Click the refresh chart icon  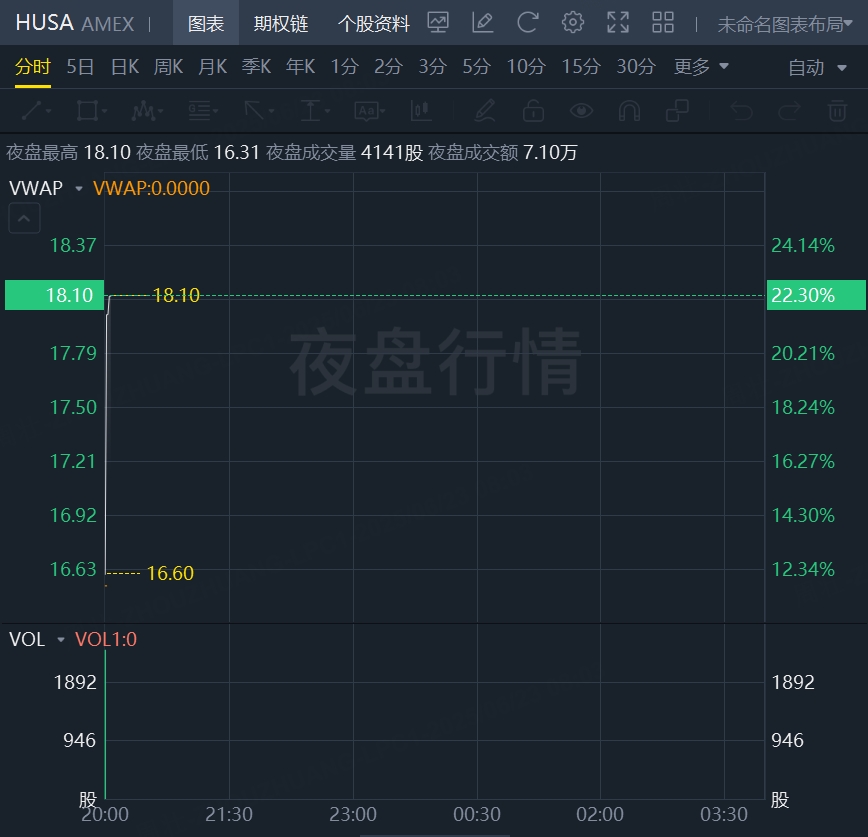pyautogui.click(x=528, y=23)
